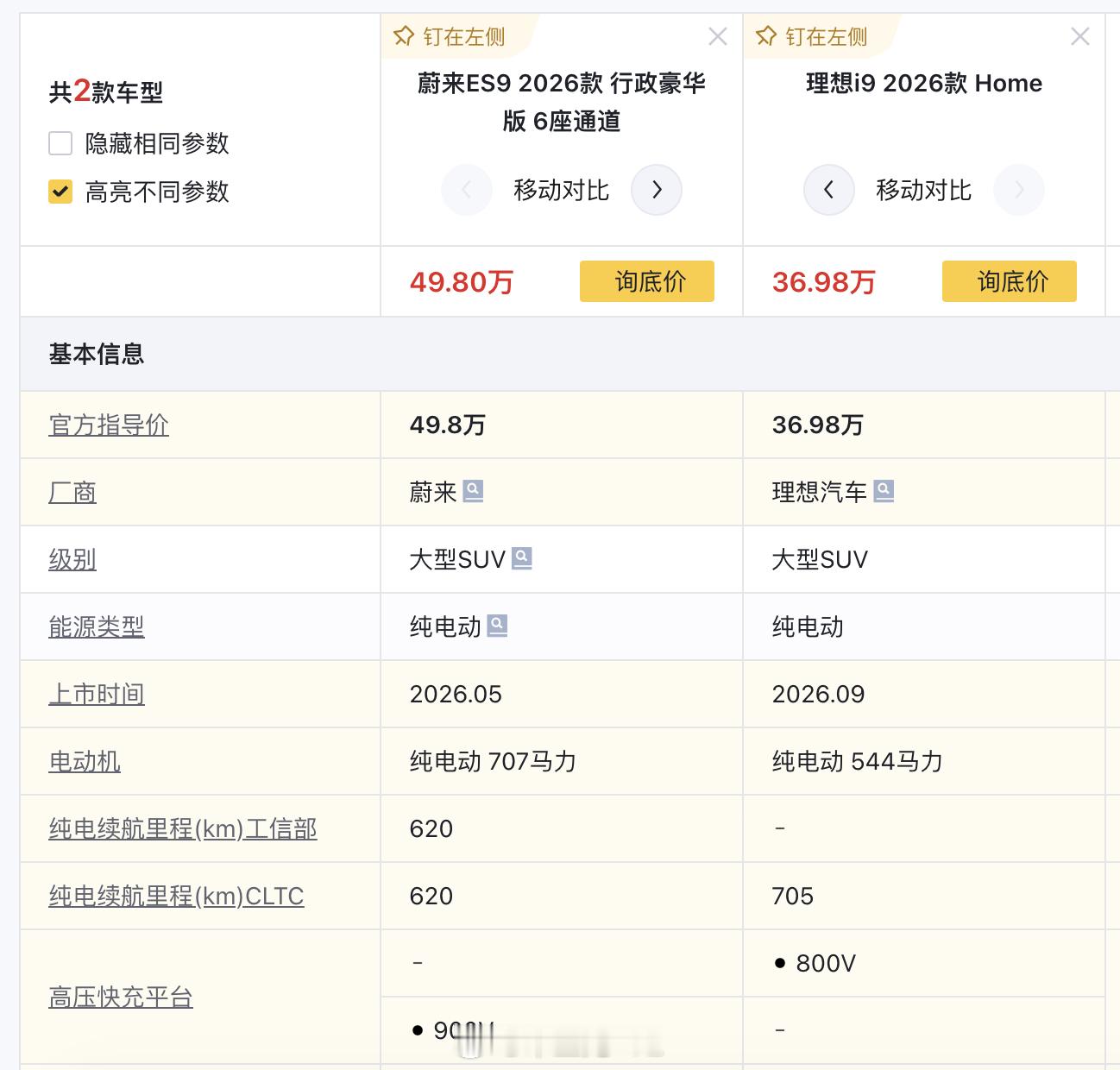Uncheck 高亮不同参数 checkbox

[x=60, y=192]
